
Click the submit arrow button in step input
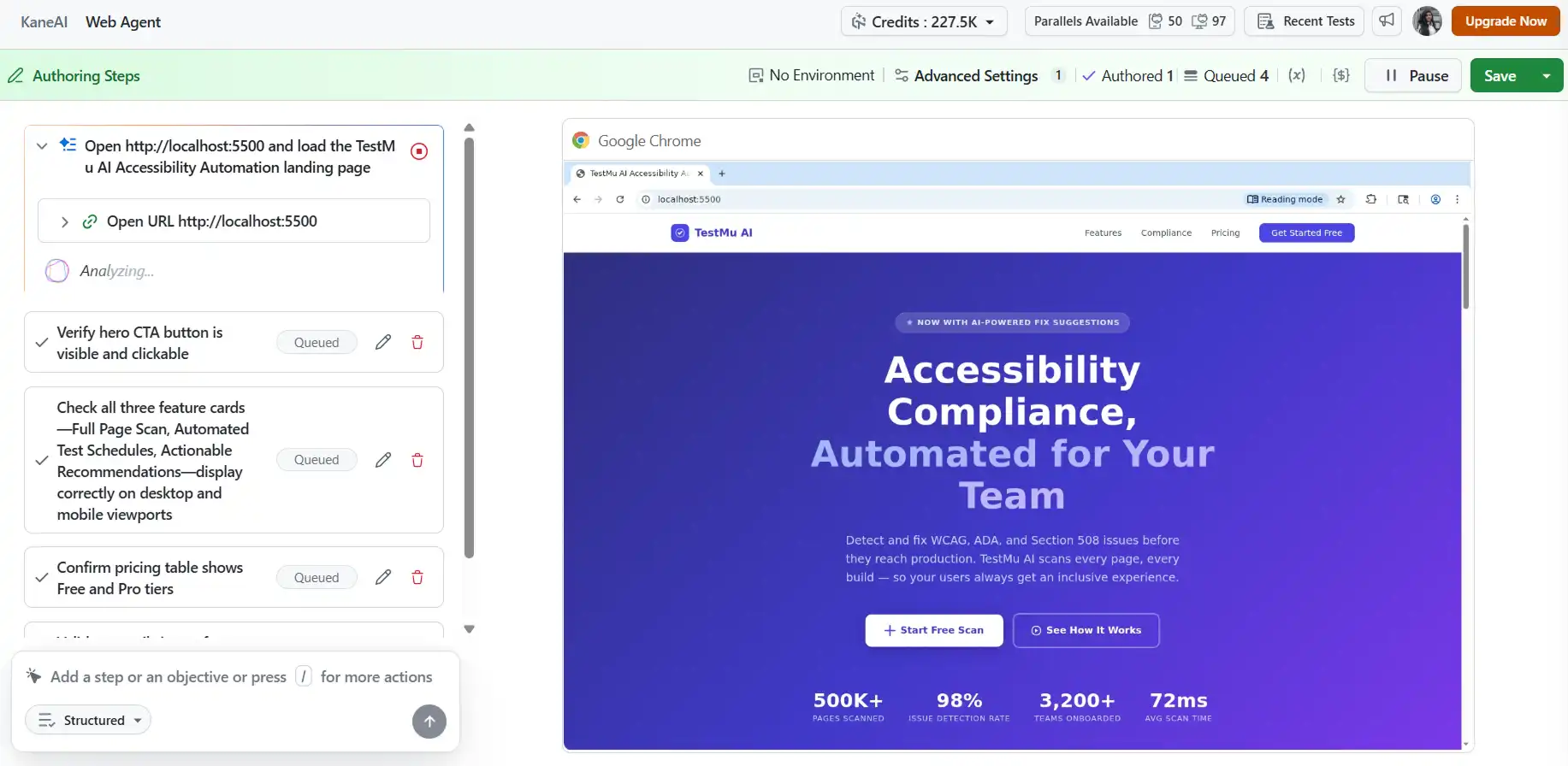tap(429, 721)
